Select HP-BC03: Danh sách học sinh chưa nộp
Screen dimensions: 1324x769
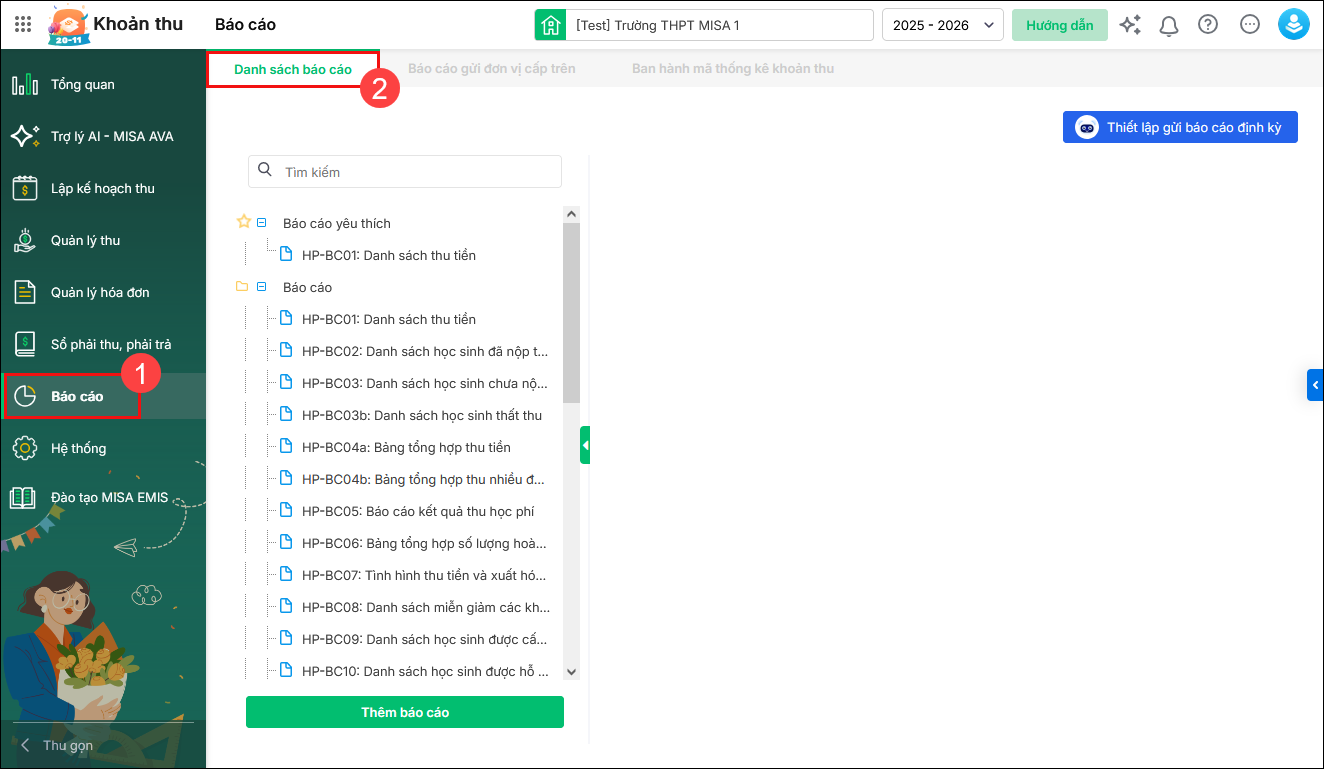click(x=425, y=383)
